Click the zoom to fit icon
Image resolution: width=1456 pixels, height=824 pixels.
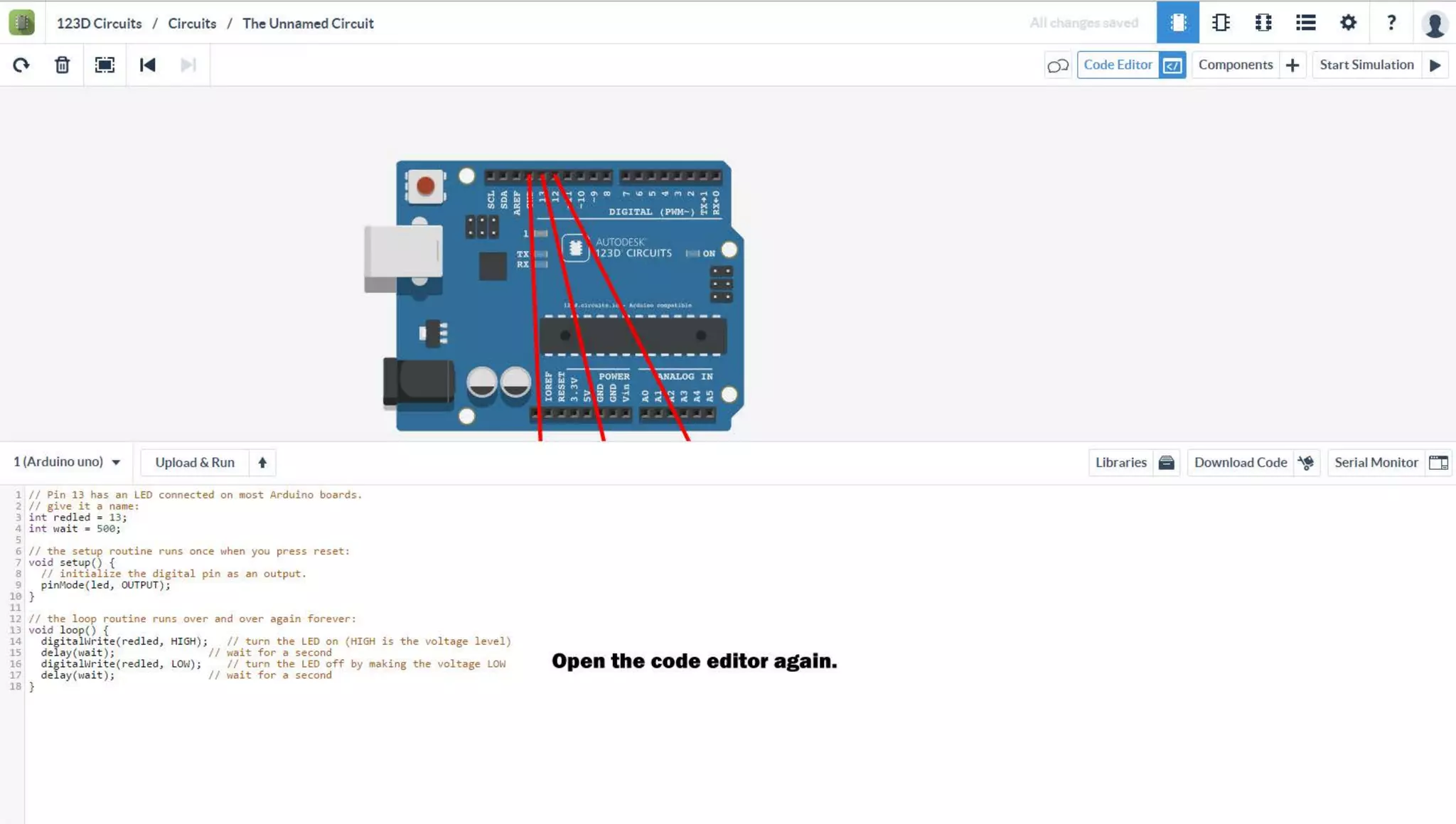click(105, 65)
